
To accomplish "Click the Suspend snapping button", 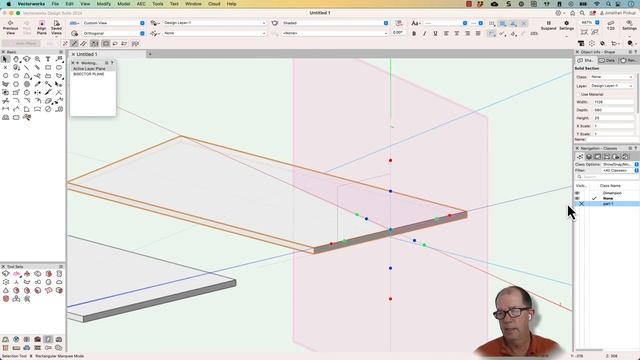I will (x=548, y=25).
